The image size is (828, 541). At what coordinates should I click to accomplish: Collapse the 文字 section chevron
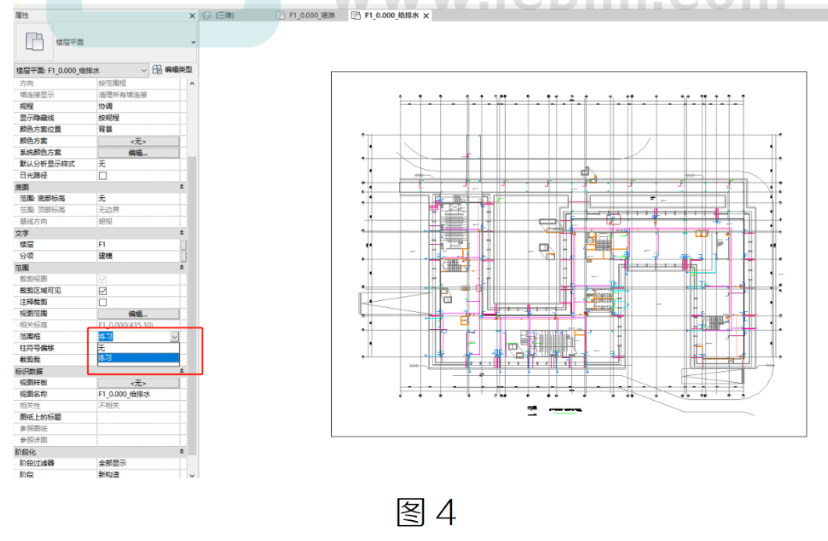[x=182, y=233]
